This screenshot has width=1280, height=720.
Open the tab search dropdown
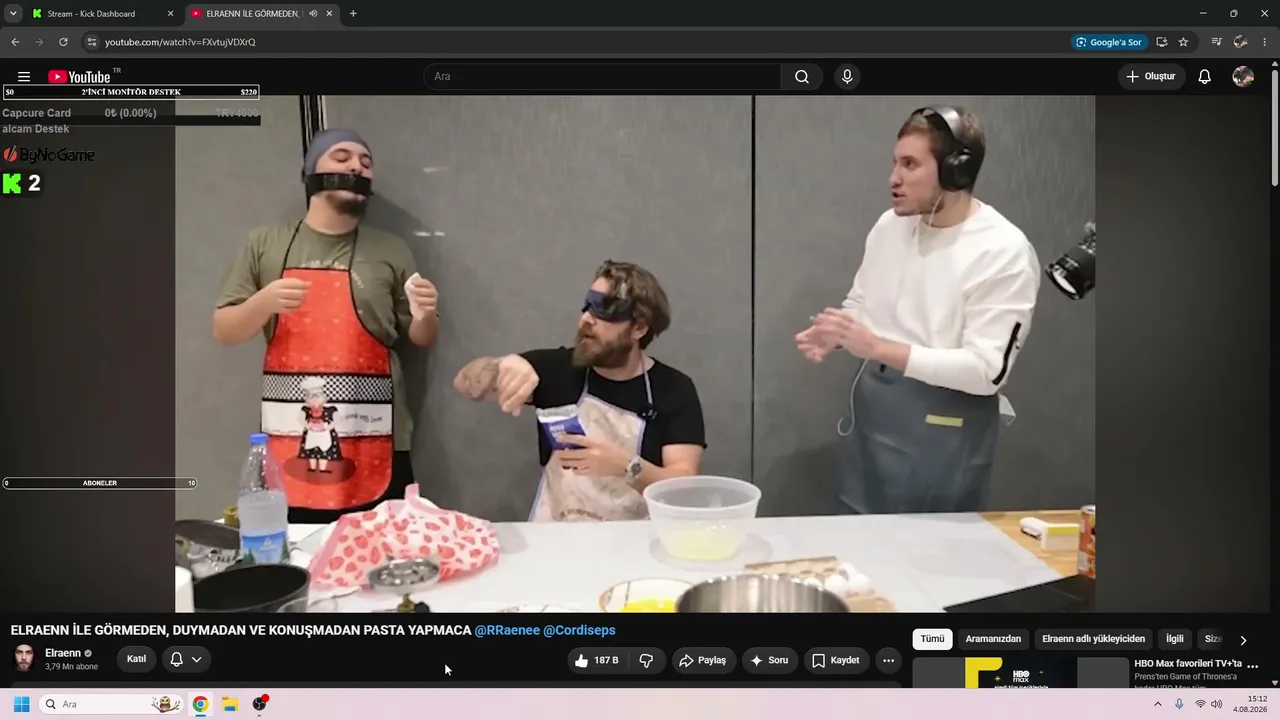13,14
